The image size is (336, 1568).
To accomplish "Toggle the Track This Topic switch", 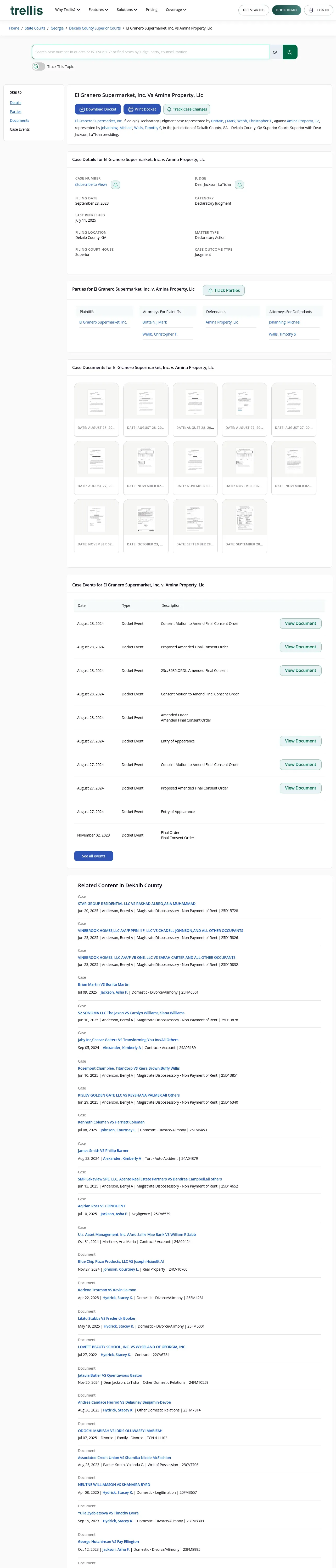I will [38, 66].
